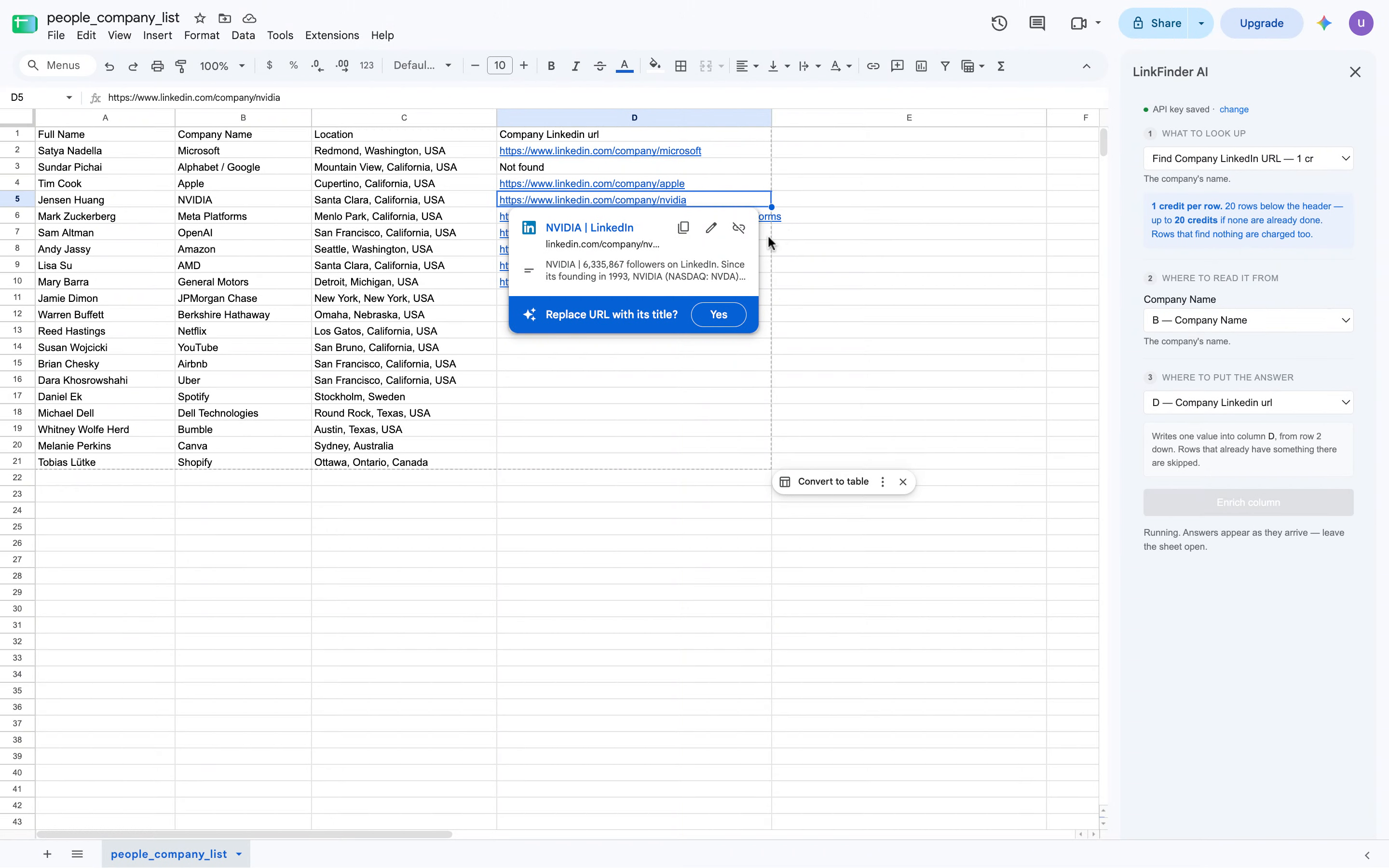This screenshot has width=1389, height=868.
Task: Create a filter
Action: pos(945,66)
